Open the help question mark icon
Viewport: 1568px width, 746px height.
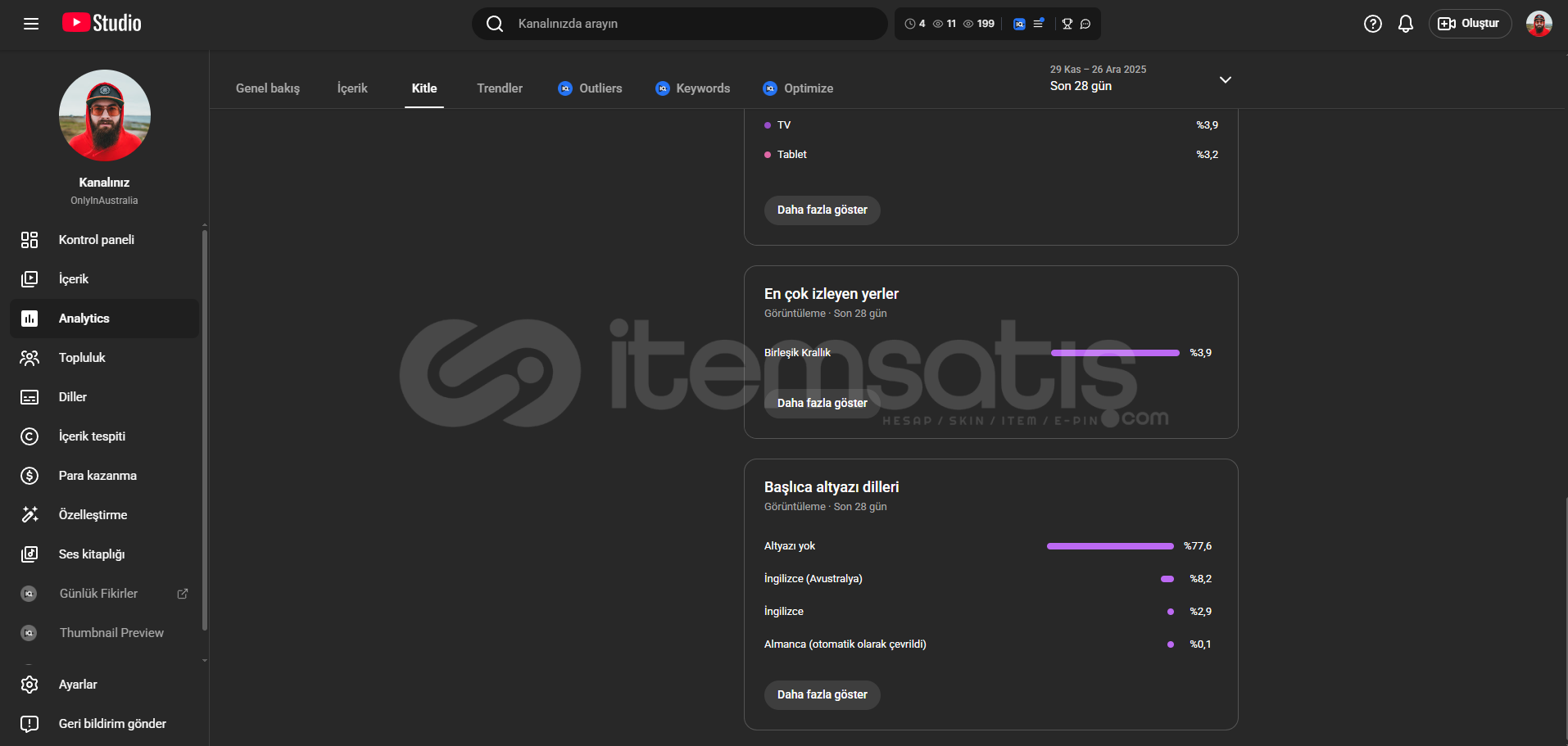click(1372, 24)
